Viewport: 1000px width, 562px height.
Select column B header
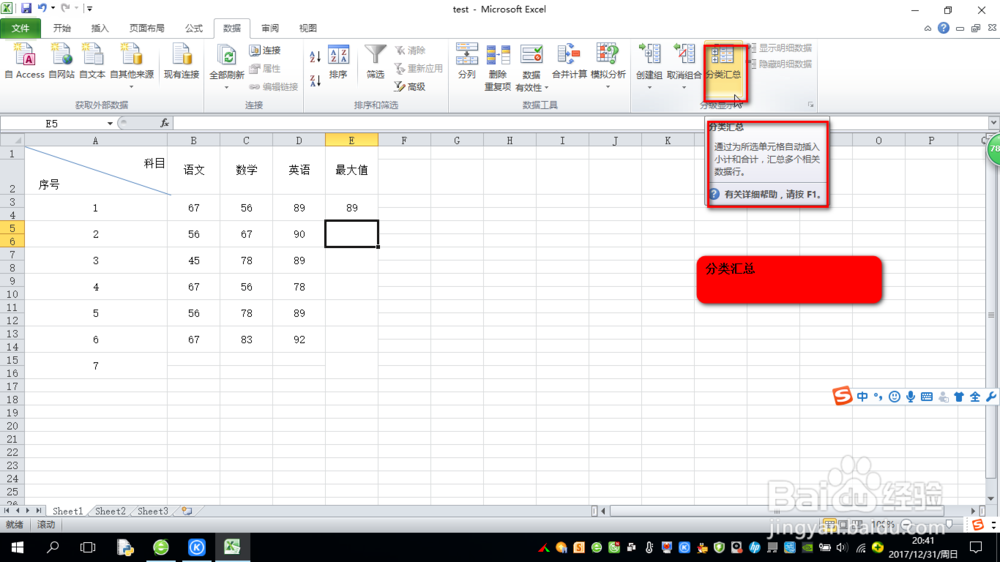coord(193,140)
